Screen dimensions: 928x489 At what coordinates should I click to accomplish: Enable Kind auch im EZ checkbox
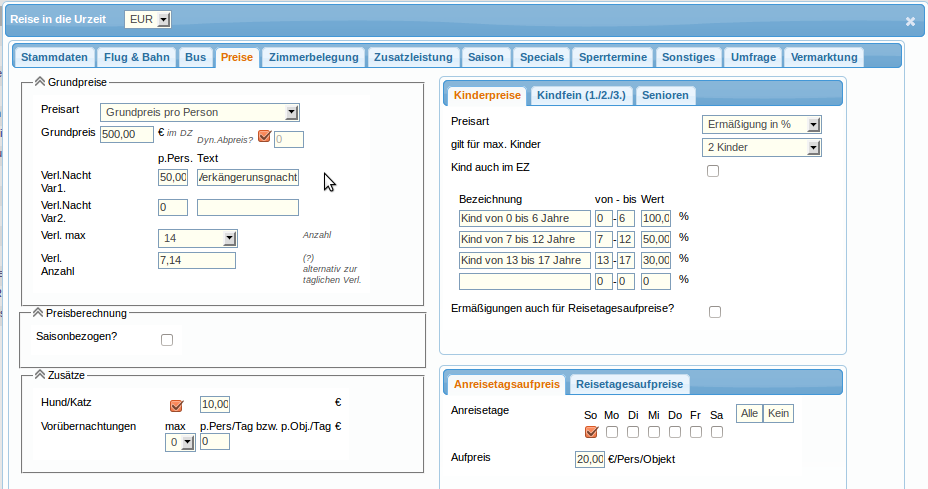713,171
